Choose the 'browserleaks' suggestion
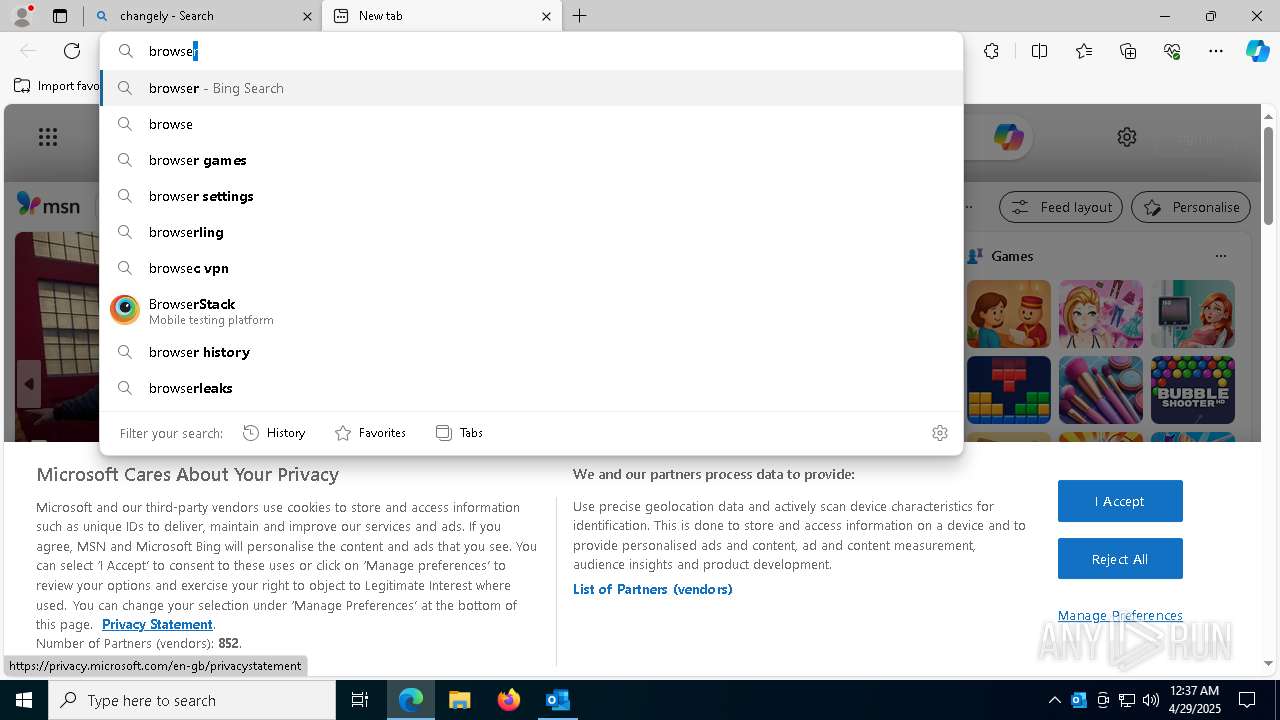Viewport: 1280px width, 720px height. pyautogui.click(x=531, y=388)
